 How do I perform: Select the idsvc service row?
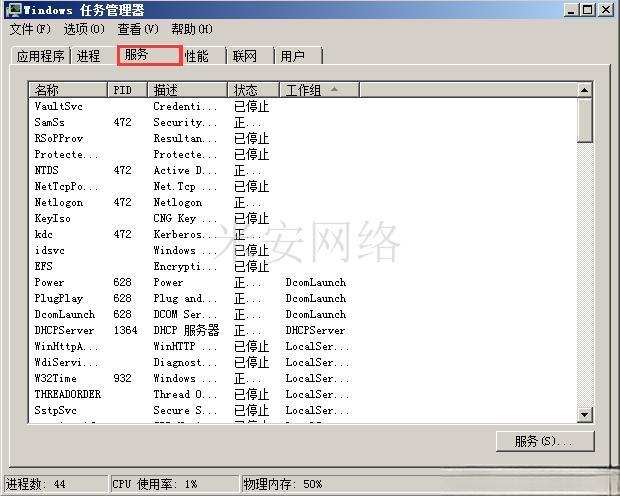(303, 250)
